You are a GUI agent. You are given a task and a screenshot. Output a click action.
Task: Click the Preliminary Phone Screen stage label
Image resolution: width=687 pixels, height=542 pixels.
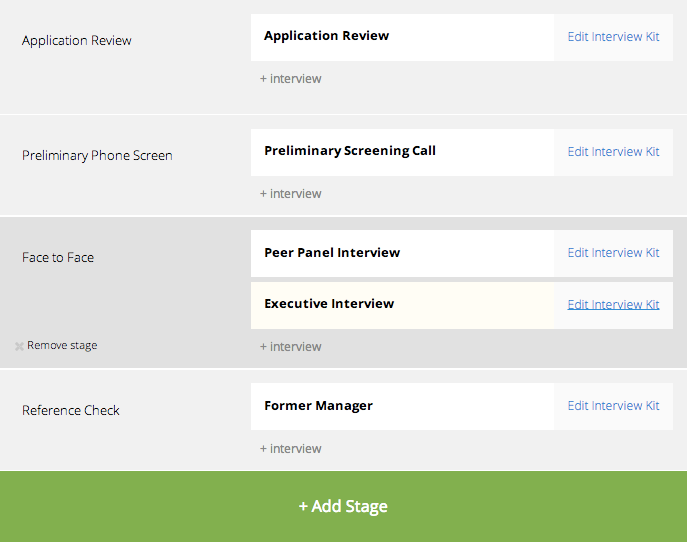point(97,156)
